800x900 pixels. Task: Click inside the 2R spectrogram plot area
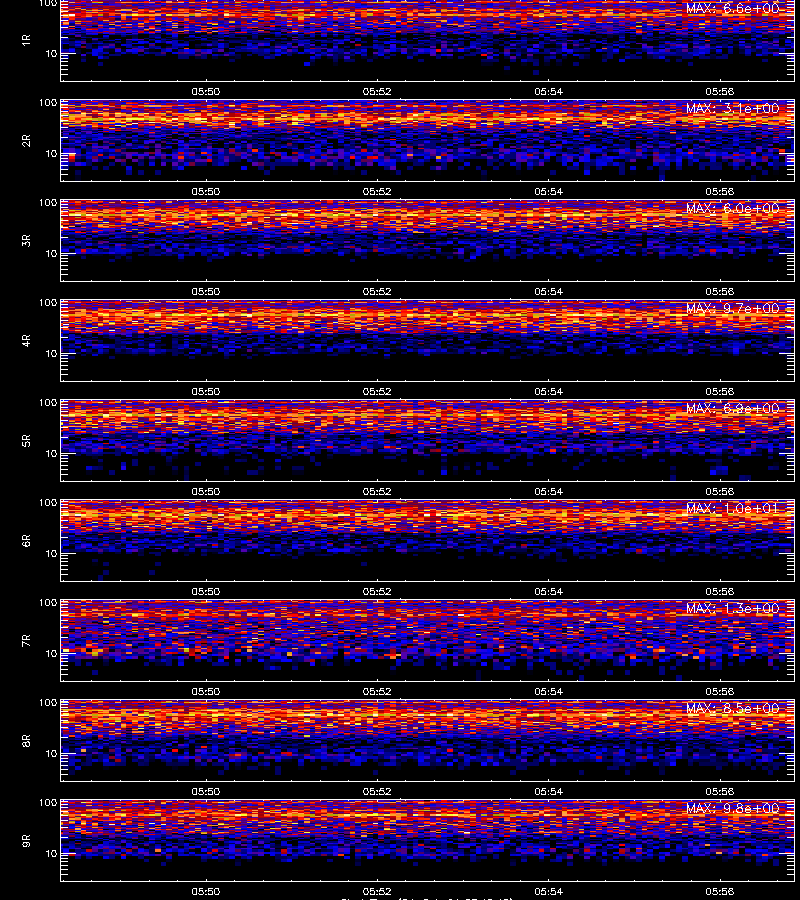click(428, 141)
